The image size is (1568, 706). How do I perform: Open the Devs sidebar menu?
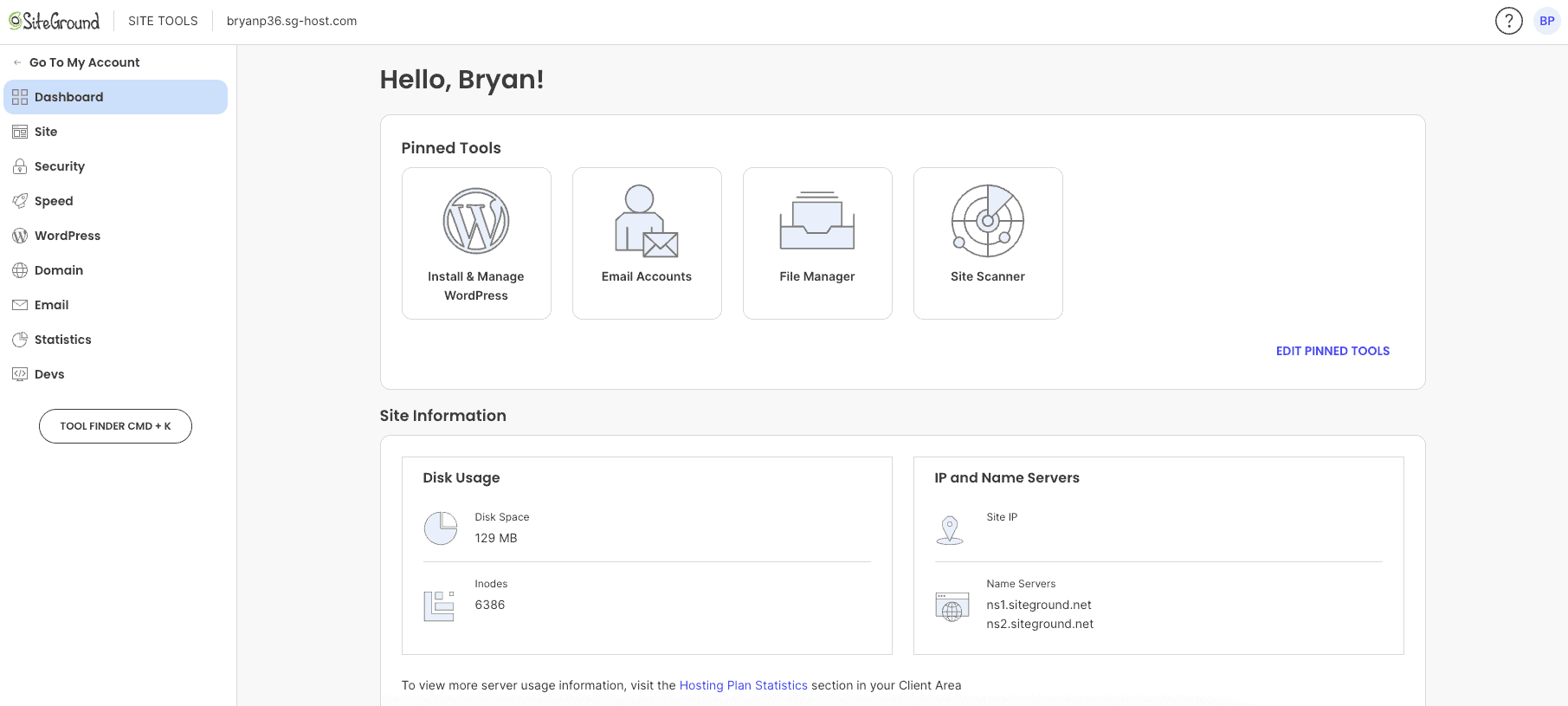116,374
